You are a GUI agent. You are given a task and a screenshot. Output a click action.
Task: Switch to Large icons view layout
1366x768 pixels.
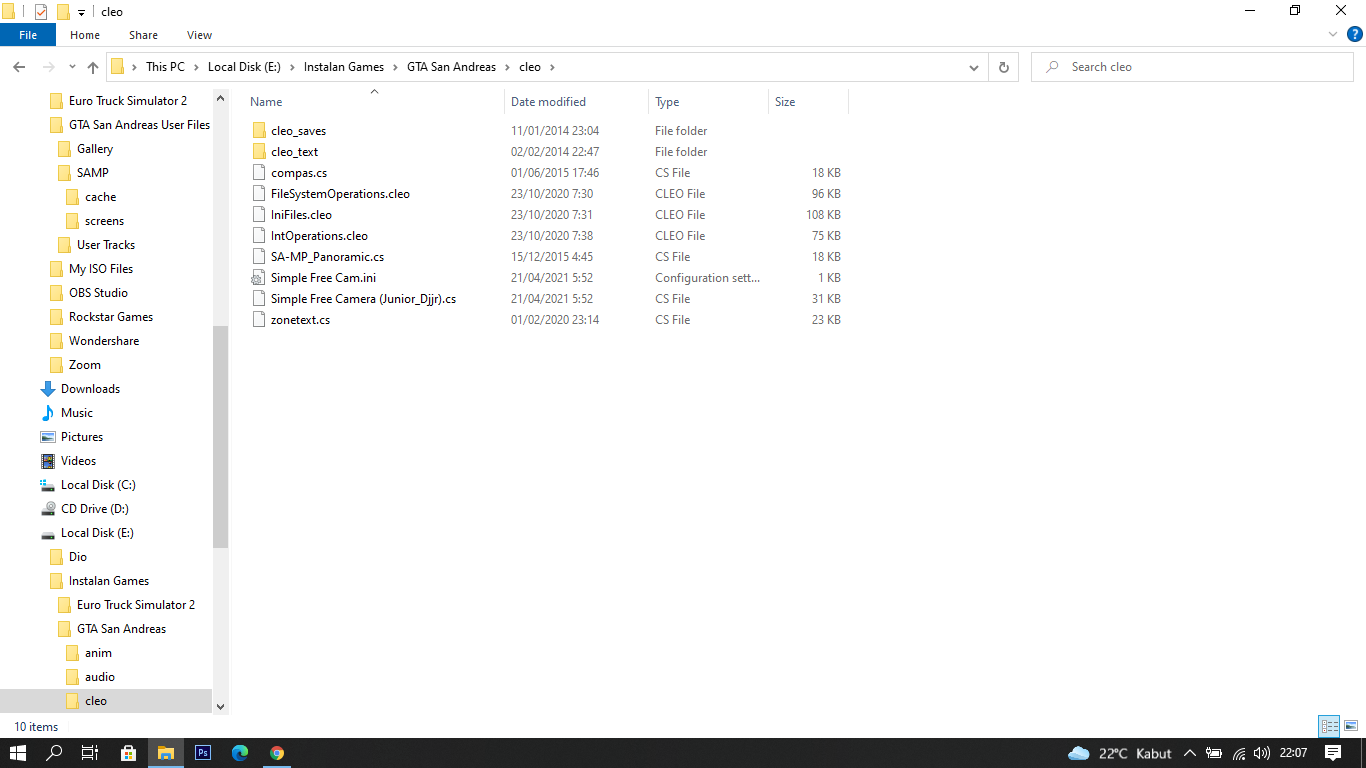[x=1351, y=727]
